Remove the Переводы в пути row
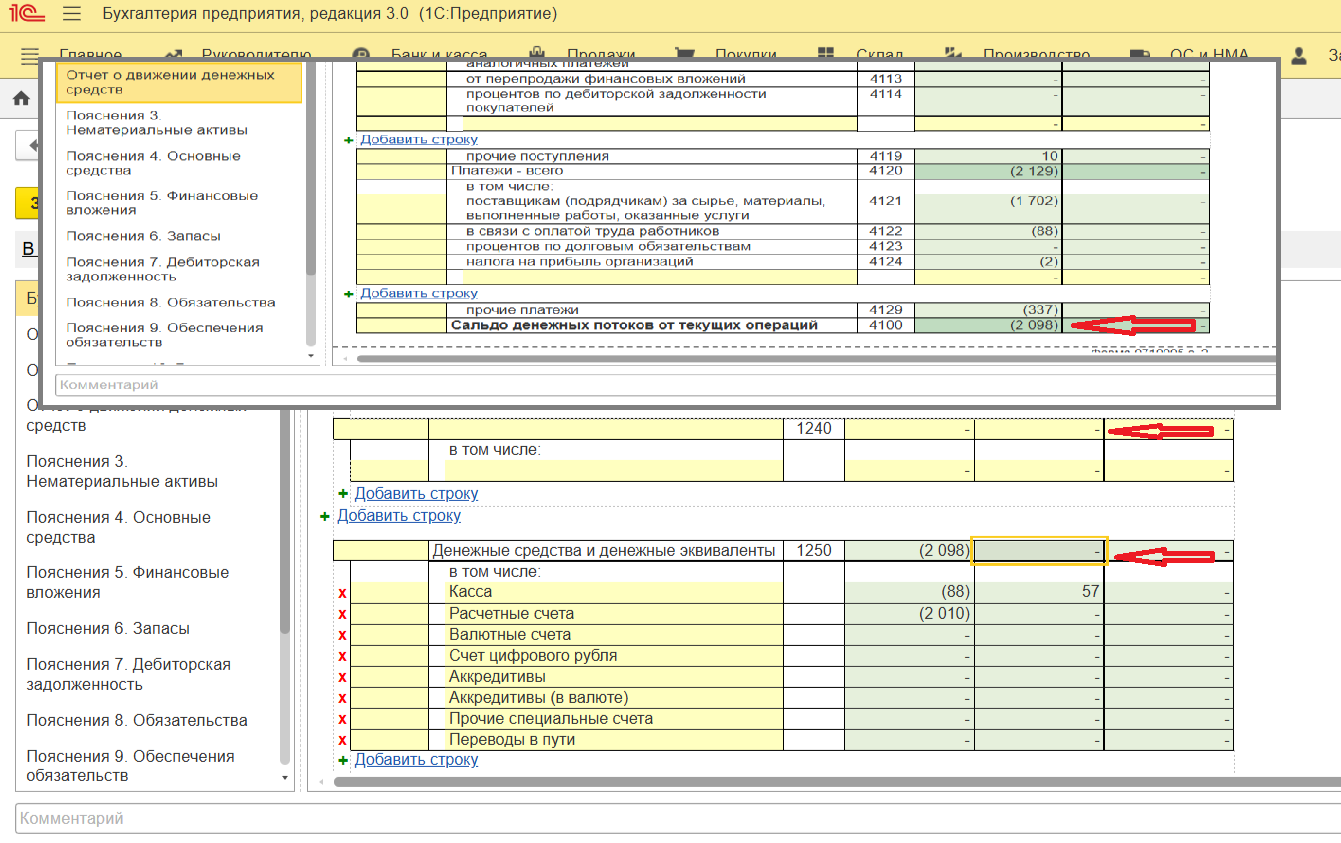1341x843 pixels. [x=342, y=741]
